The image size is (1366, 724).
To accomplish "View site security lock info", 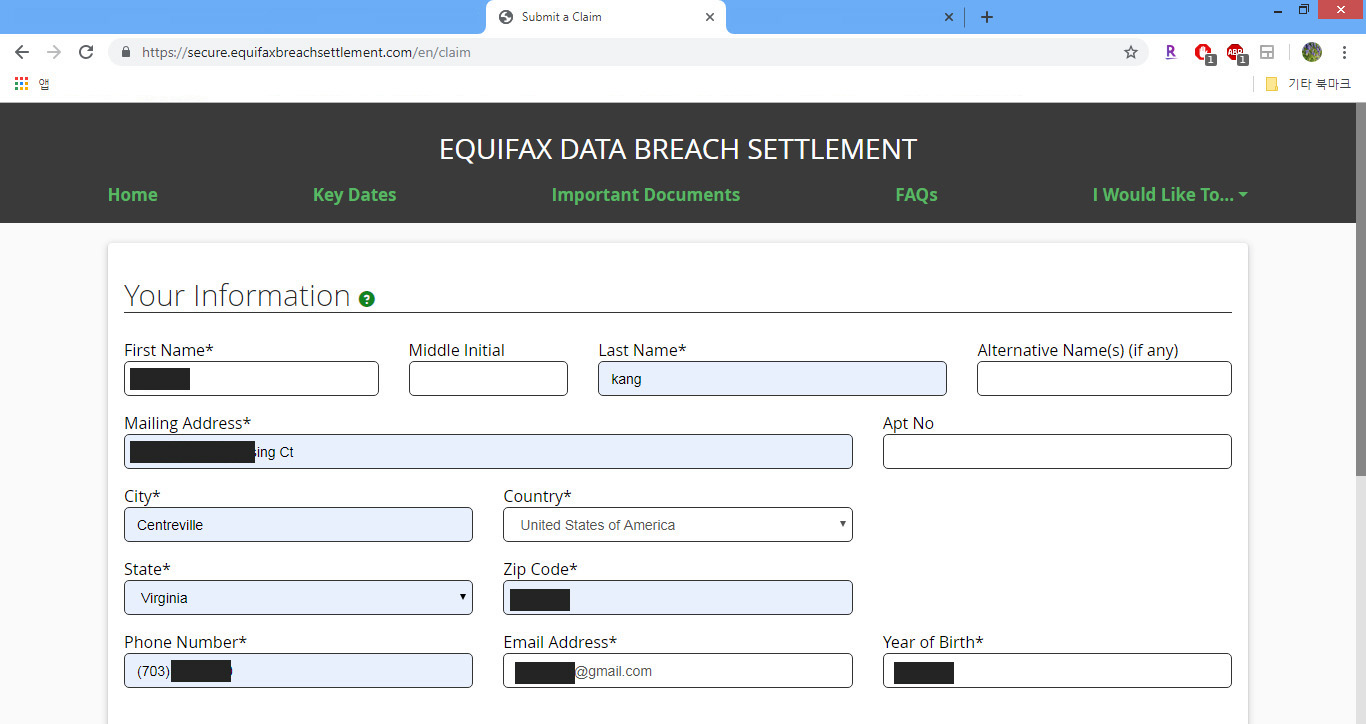I will click(x=126, y=52).
